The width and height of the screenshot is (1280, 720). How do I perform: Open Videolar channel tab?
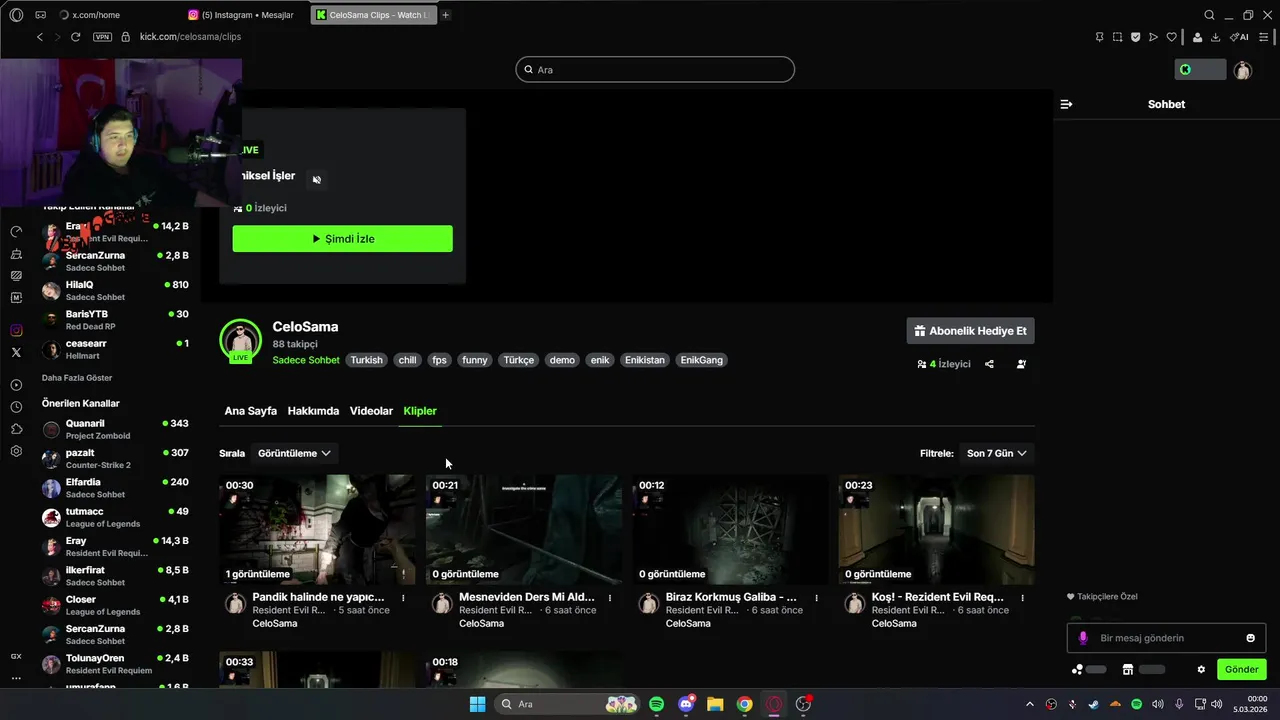pyautogui.click(x=371, y=411)
